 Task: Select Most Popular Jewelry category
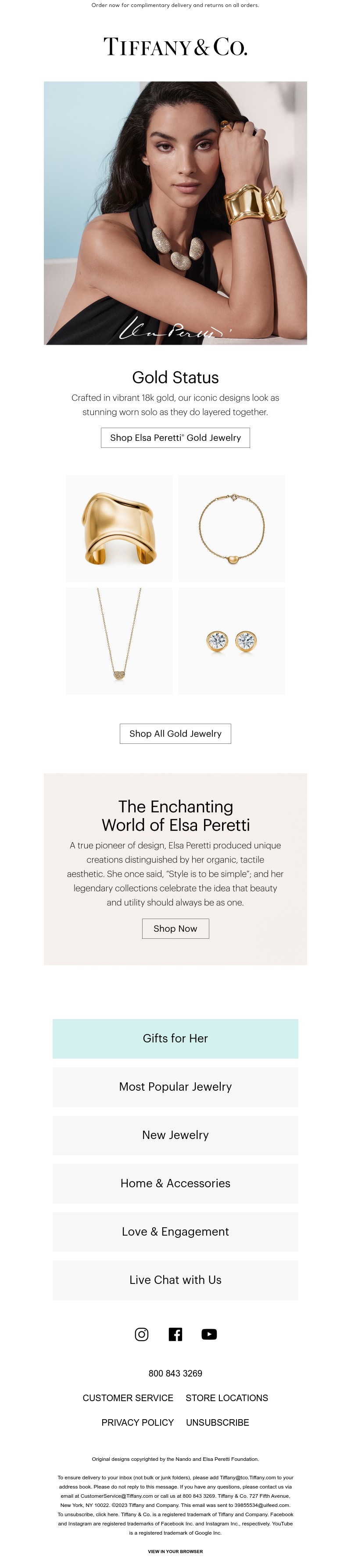tap(175, 1086)
